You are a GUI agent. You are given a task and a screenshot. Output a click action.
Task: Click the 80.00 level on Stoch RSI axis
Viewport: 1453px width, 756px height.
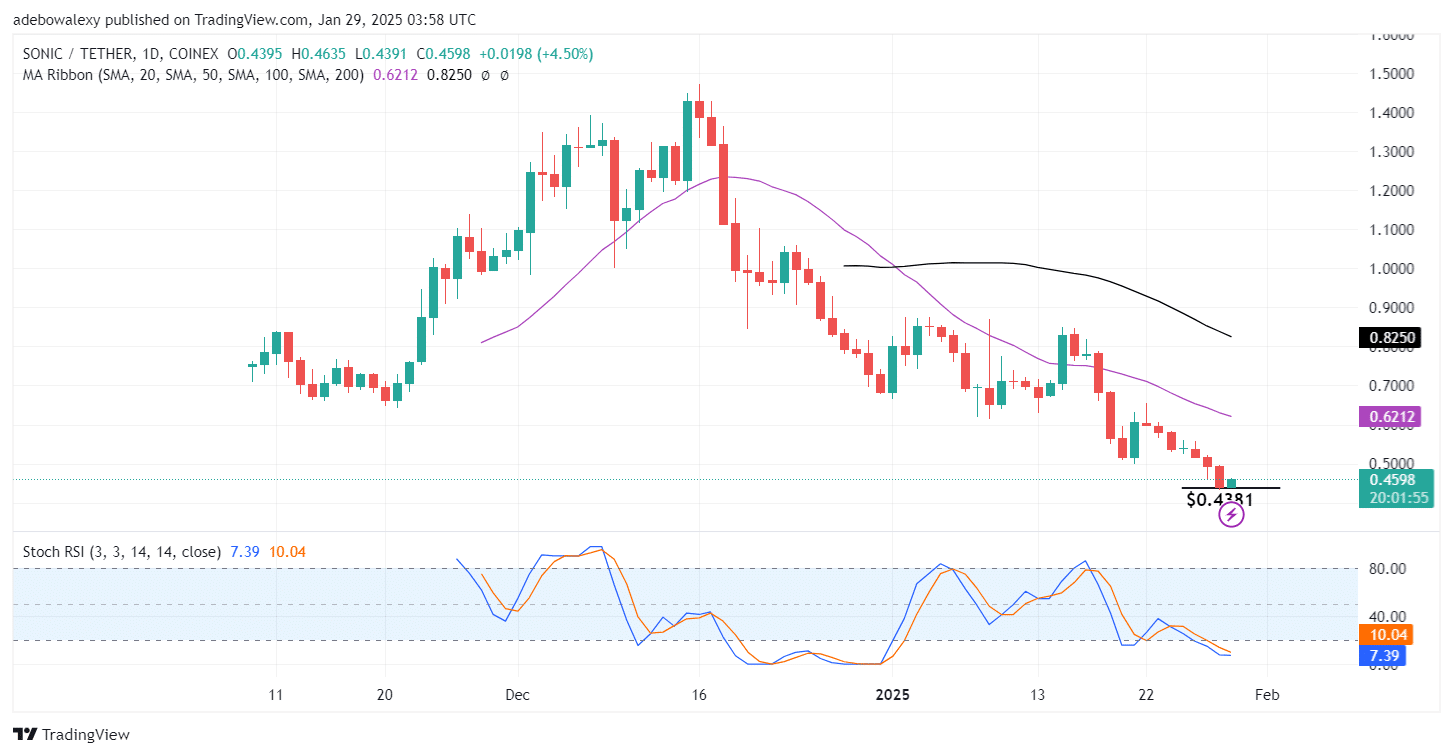[x=1388, y=568]
